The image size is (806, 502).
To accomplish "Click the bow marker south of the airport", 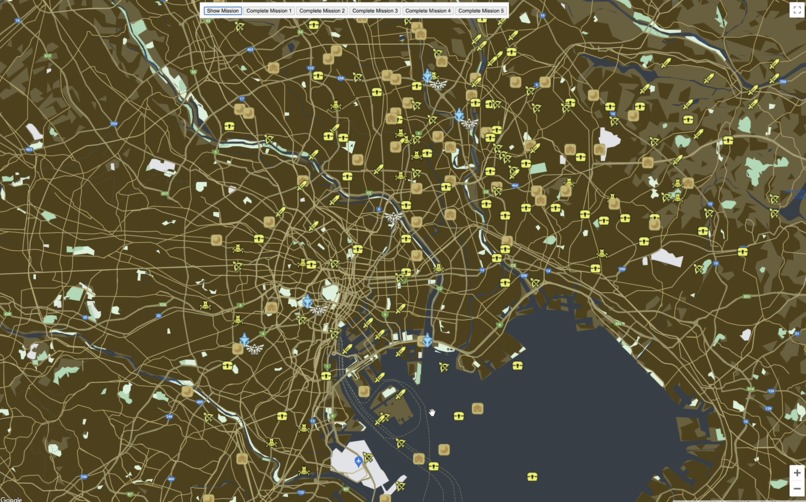I will (x=400, y=485).
